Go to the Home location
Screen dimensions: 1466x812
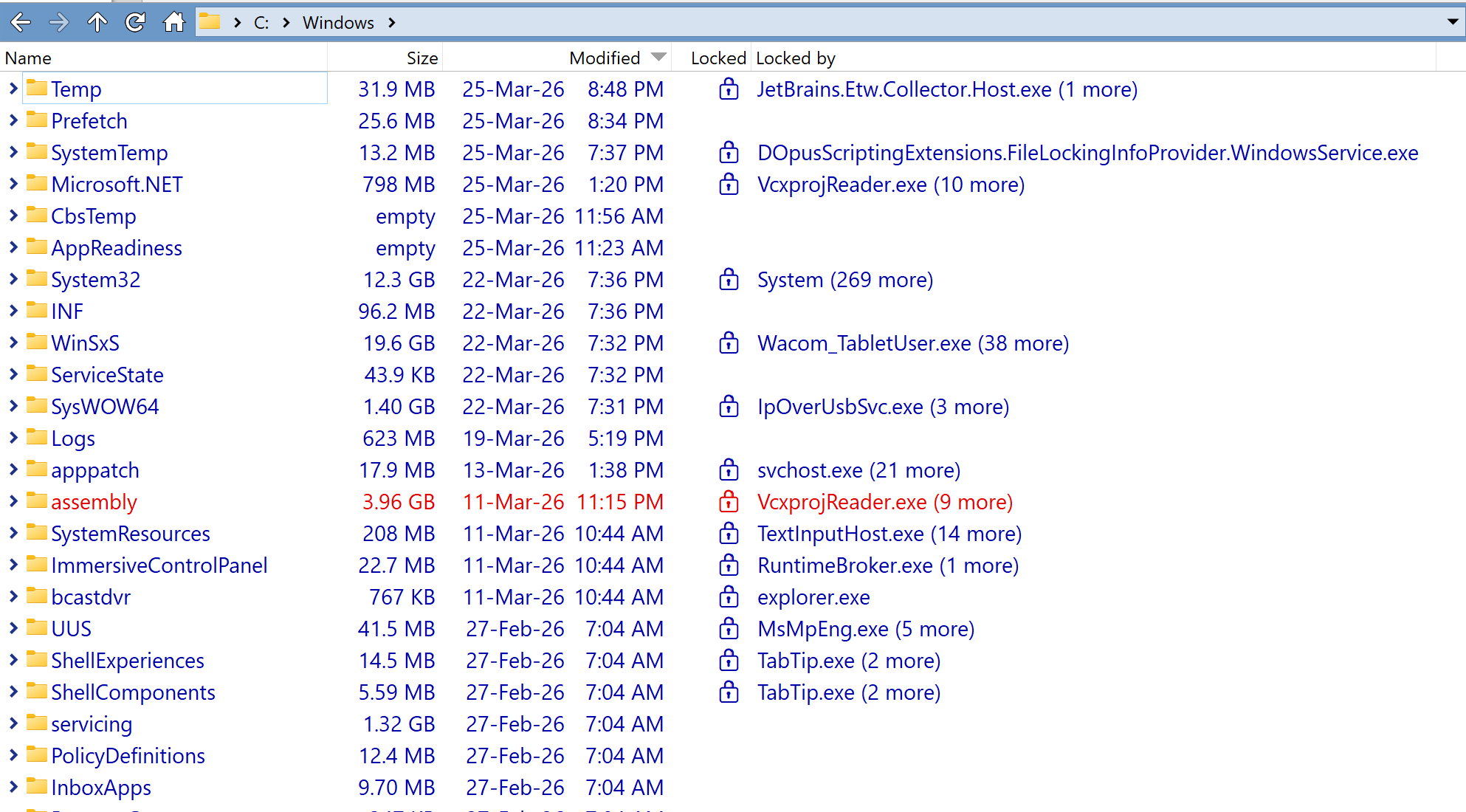[174, 23]
